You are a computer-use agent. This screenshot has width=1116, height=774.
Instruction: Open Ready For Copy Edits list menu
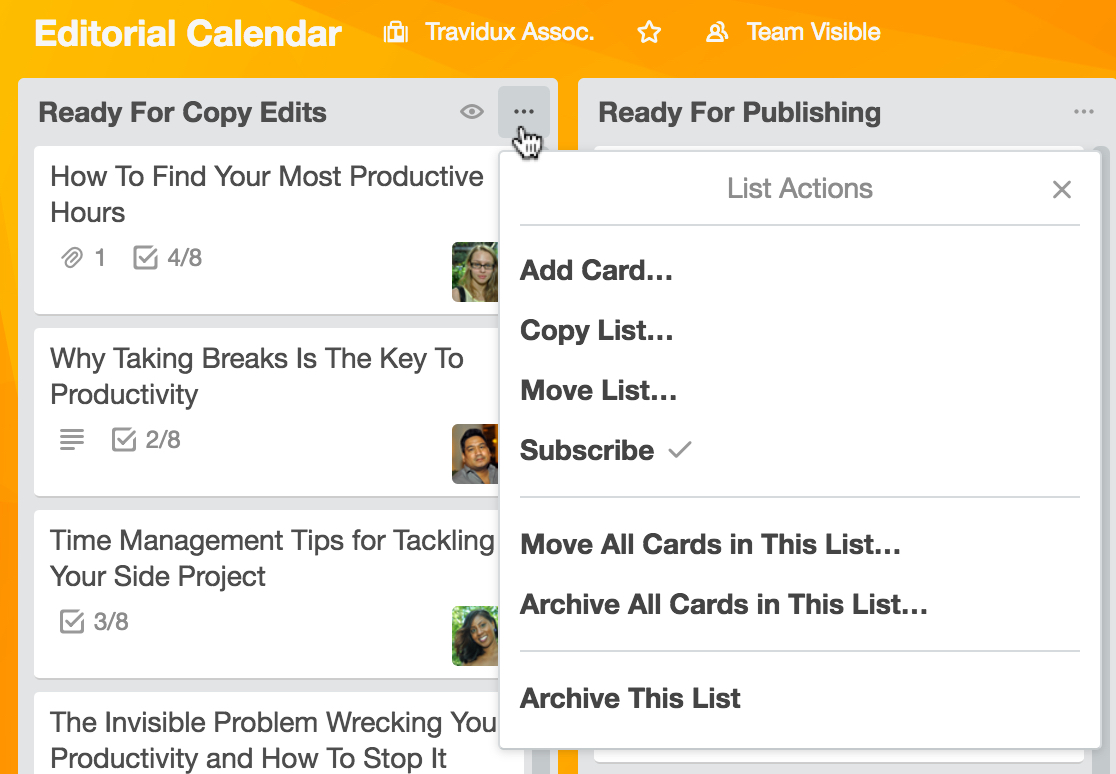pyautogui.click(x=524, y=112)
